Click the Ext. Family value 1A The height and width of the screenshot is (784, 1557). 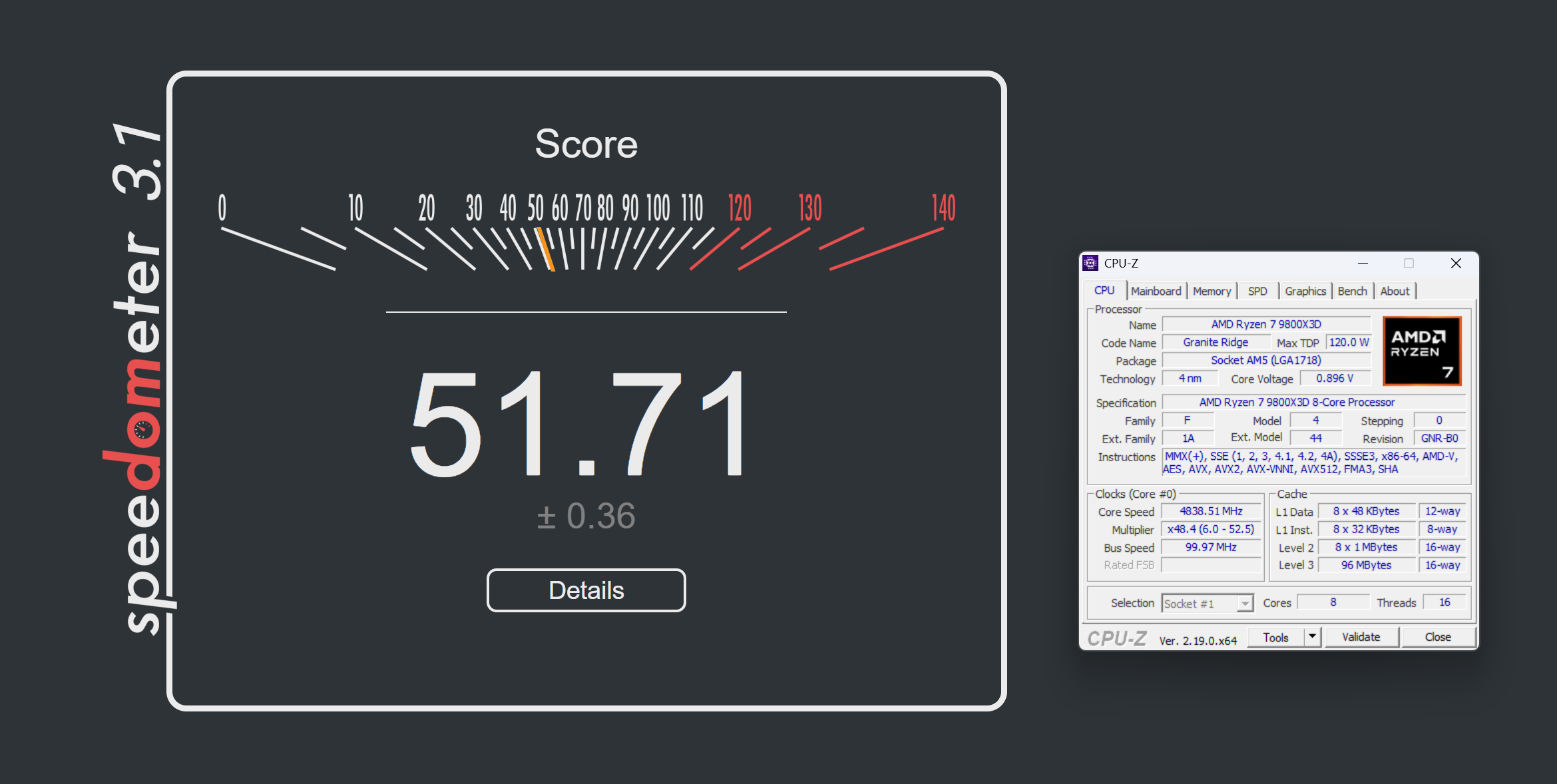[x=1188, y=439]
